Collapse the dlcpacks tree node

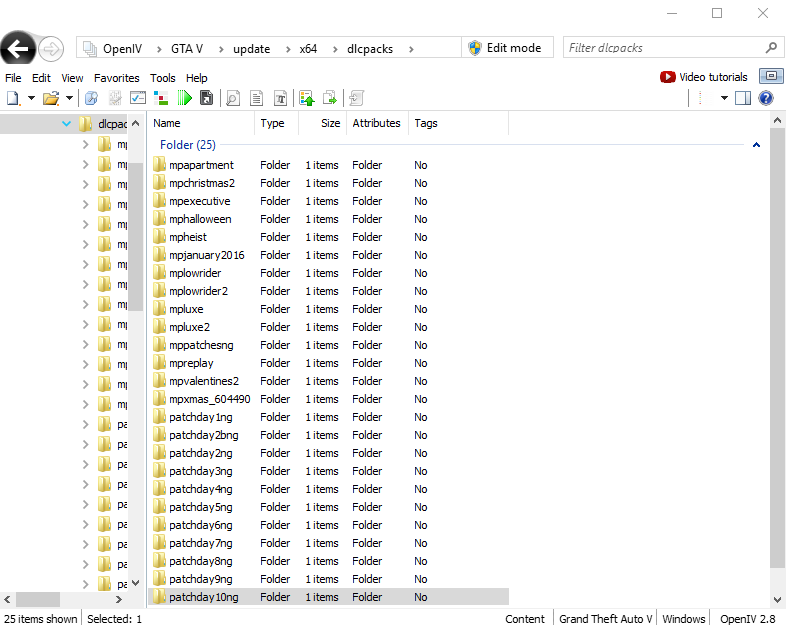point(66,123)
